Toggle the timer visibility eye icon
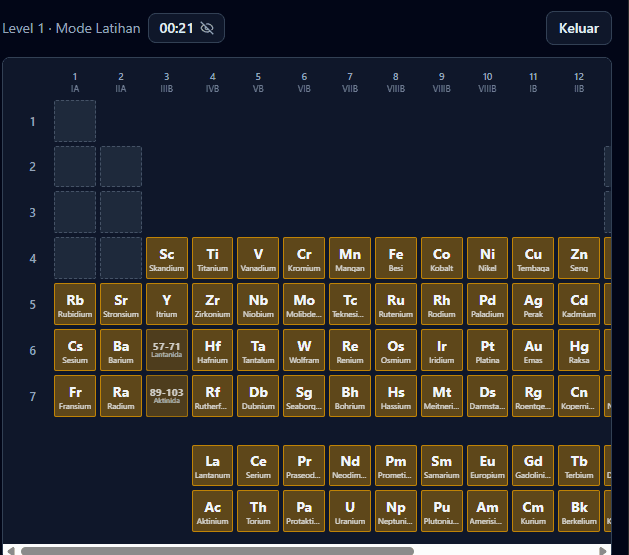 207,28
